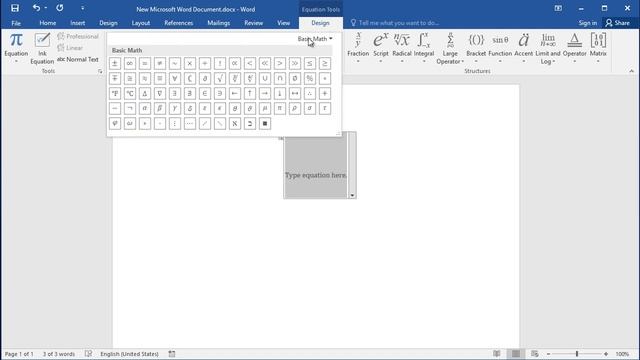Open the File tab
640x360 pixels.
click(16, 23)
